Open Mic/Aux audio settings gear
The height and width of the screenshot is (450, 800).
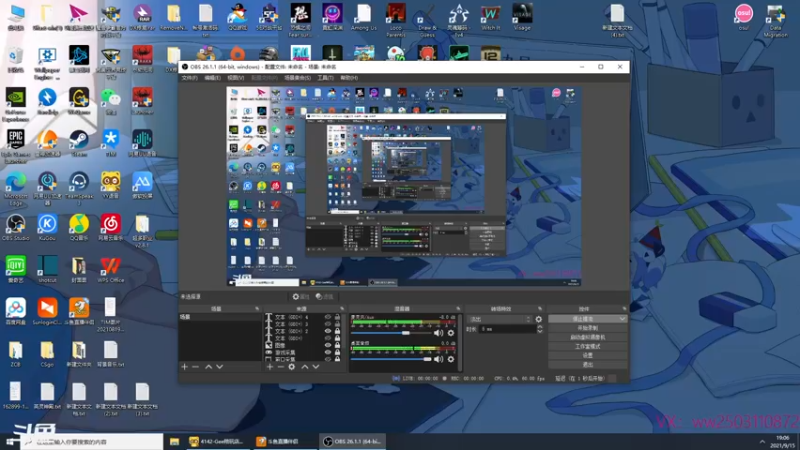(x=451, y=333)
